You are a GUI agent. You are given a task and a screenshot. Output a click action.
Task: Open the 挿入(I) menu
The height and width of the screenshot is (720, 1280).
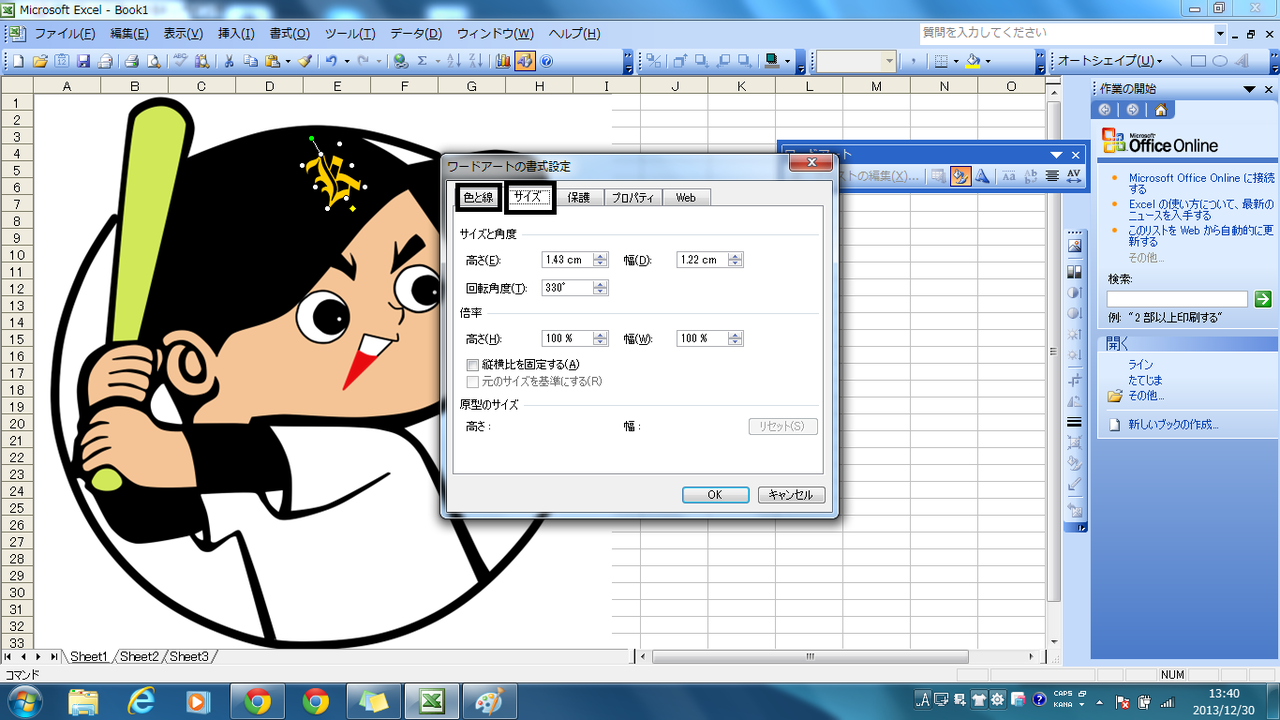click(x=236, y=33)
